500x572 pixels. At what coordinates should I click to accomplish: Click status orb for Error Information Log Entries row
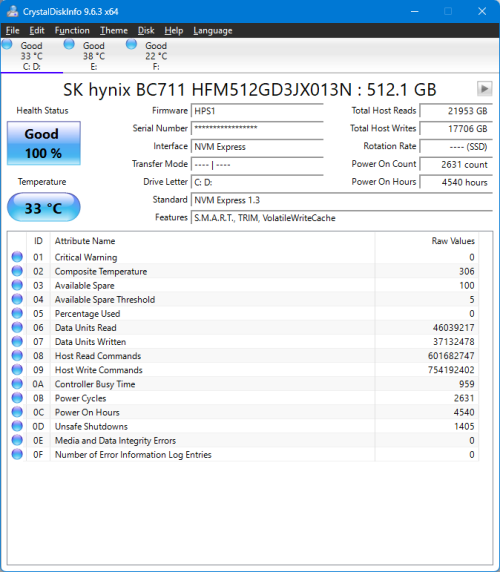coord(17,454)
